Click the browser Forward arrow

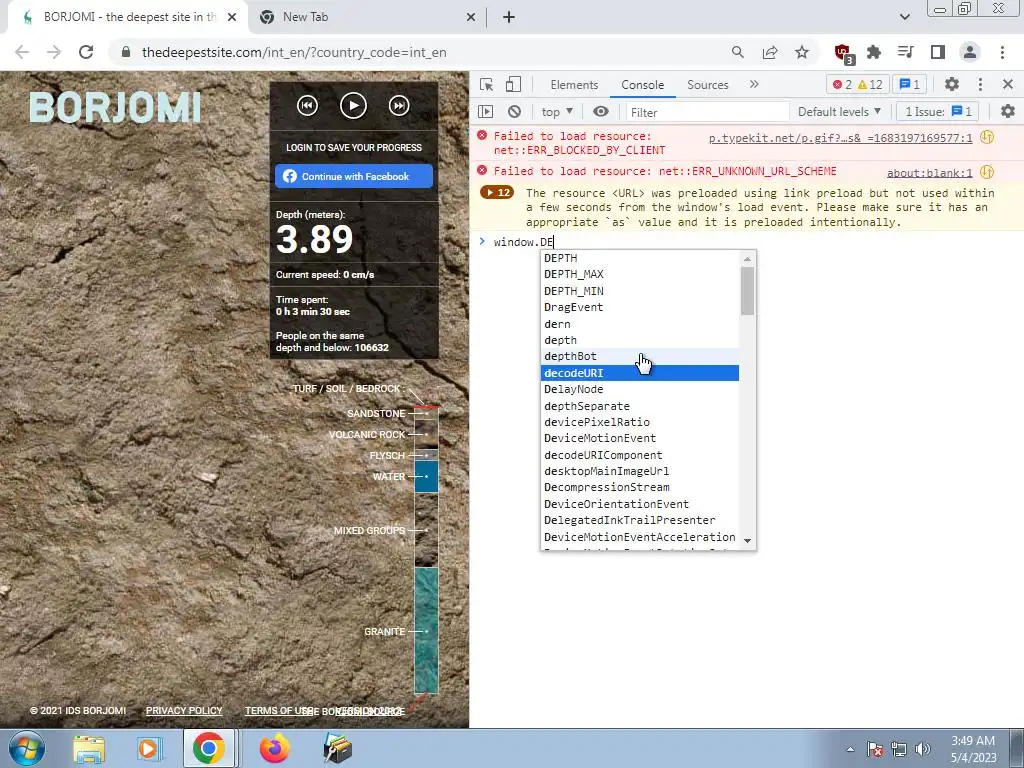click(x=54, y=52)
